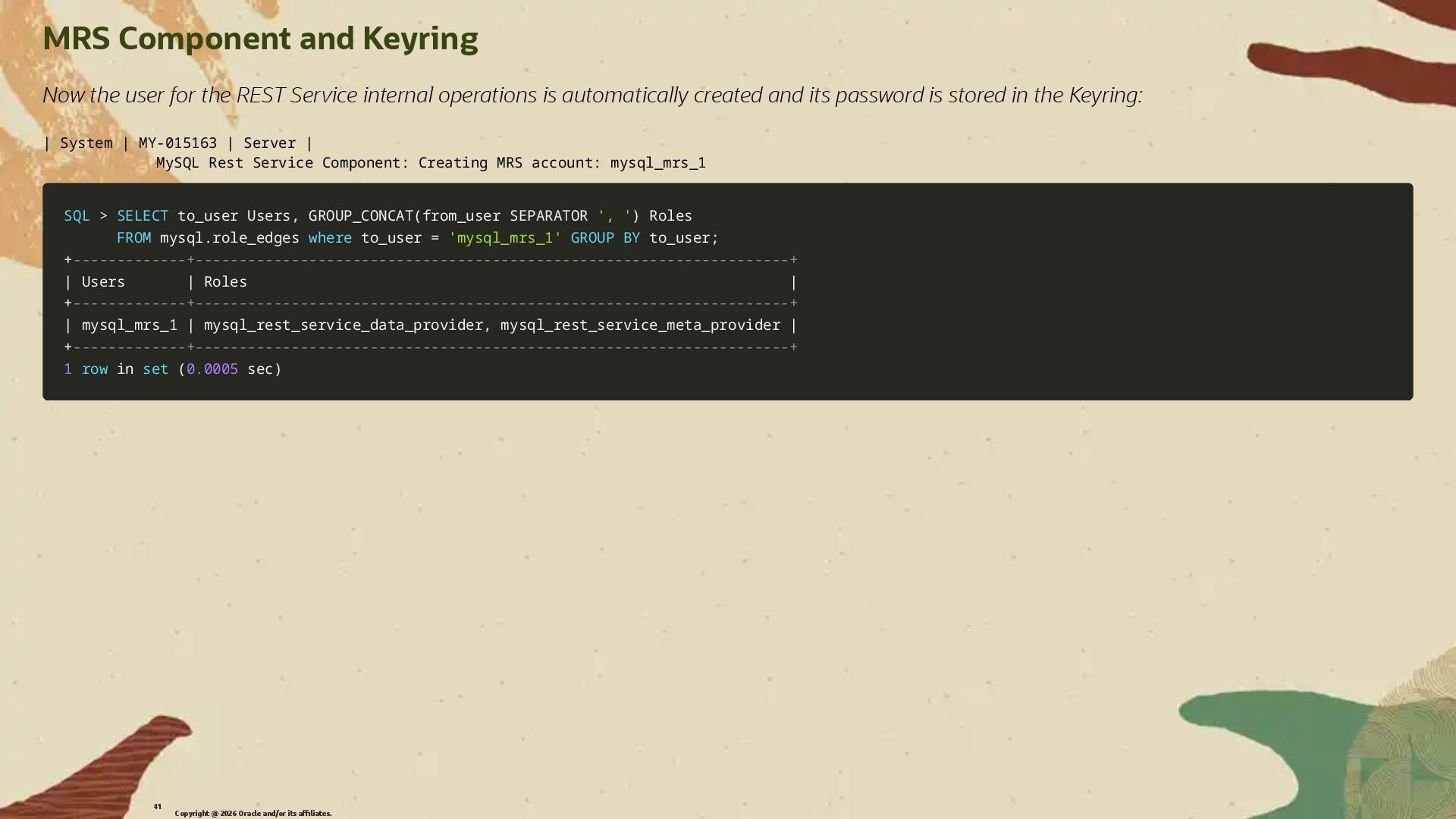Click the MY-015163 error code text
The width and height of the screenshot is (1456, 819).
point(177,143)
